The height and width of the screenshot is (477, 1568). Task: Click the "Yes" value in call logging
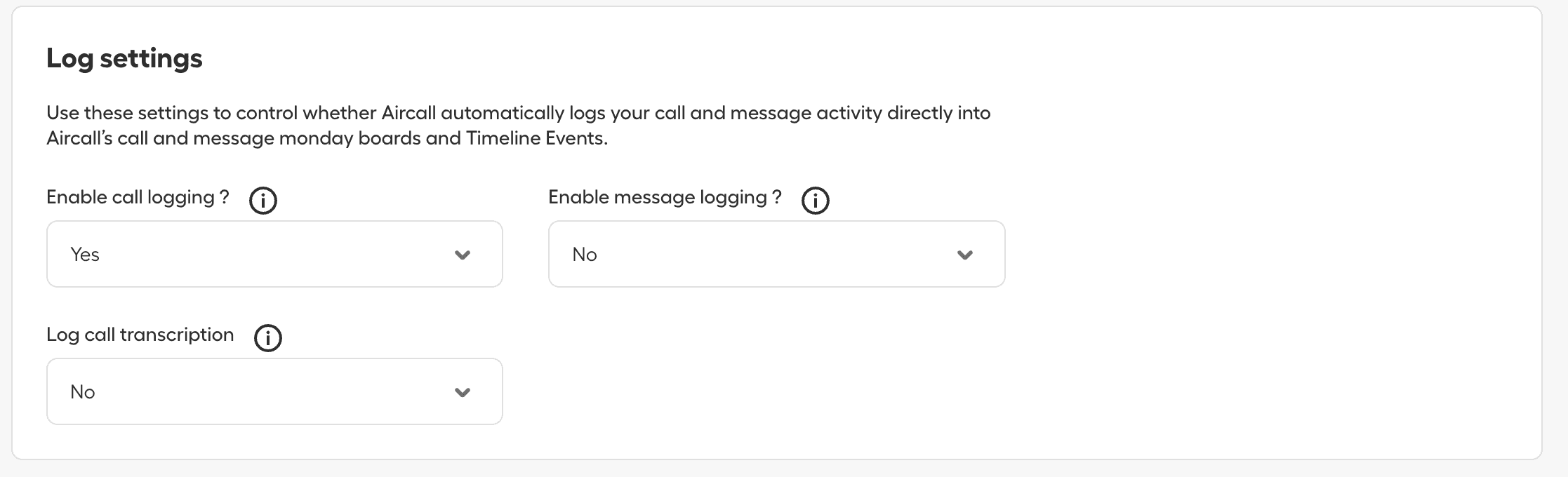(x=85, y=255)
